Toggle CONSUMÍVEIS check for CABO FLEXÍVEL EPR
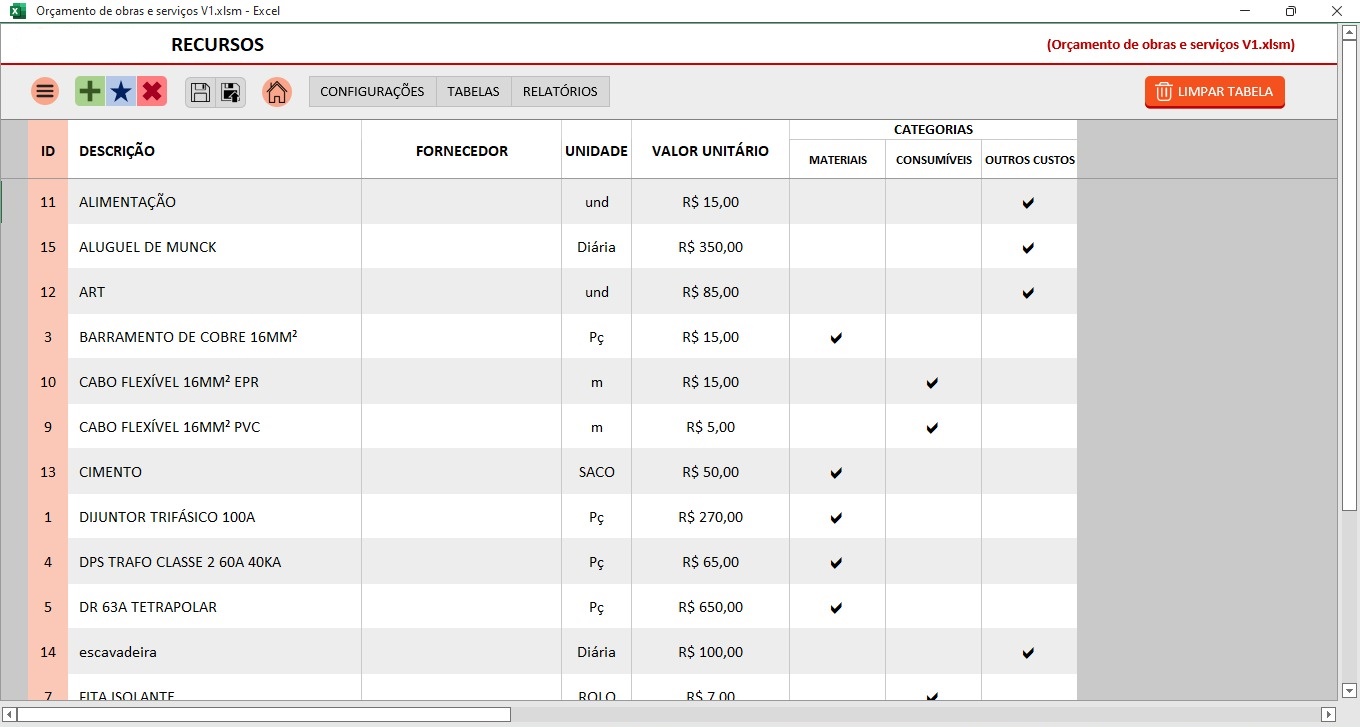 (x=932, y=383)
